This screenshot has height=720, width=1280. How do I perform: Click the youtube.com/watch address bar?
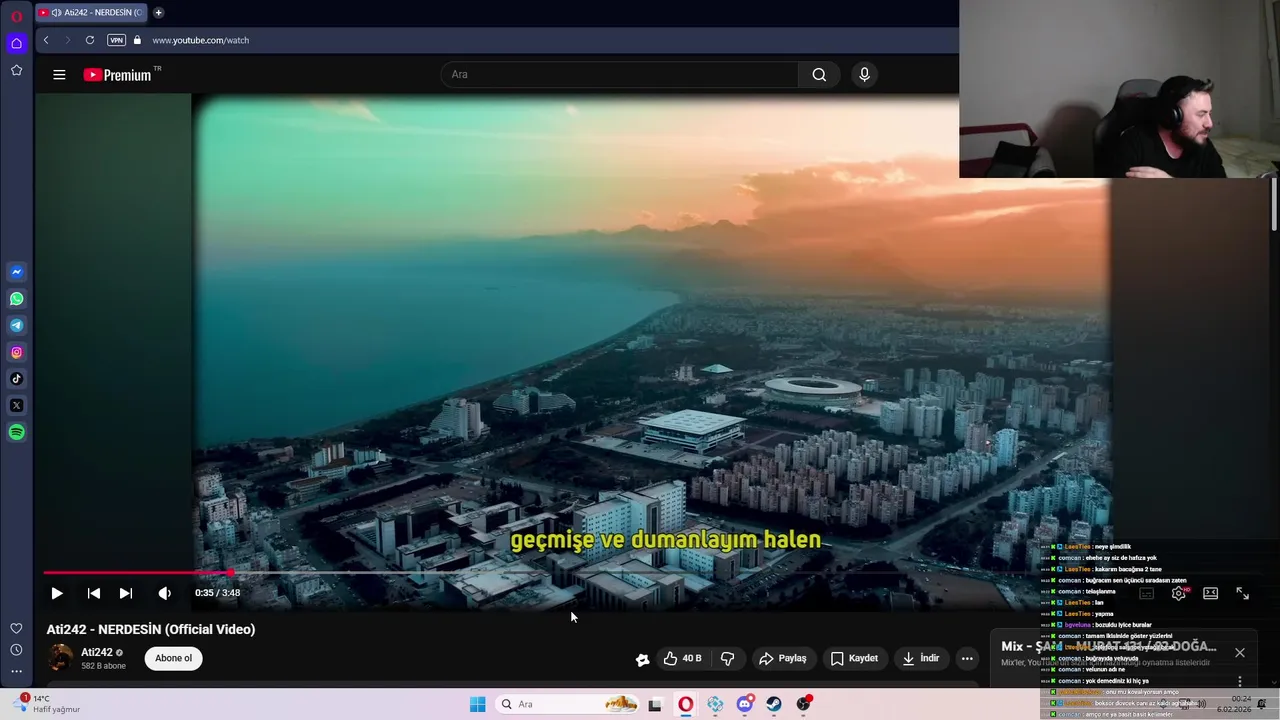[x=200, y=40]
